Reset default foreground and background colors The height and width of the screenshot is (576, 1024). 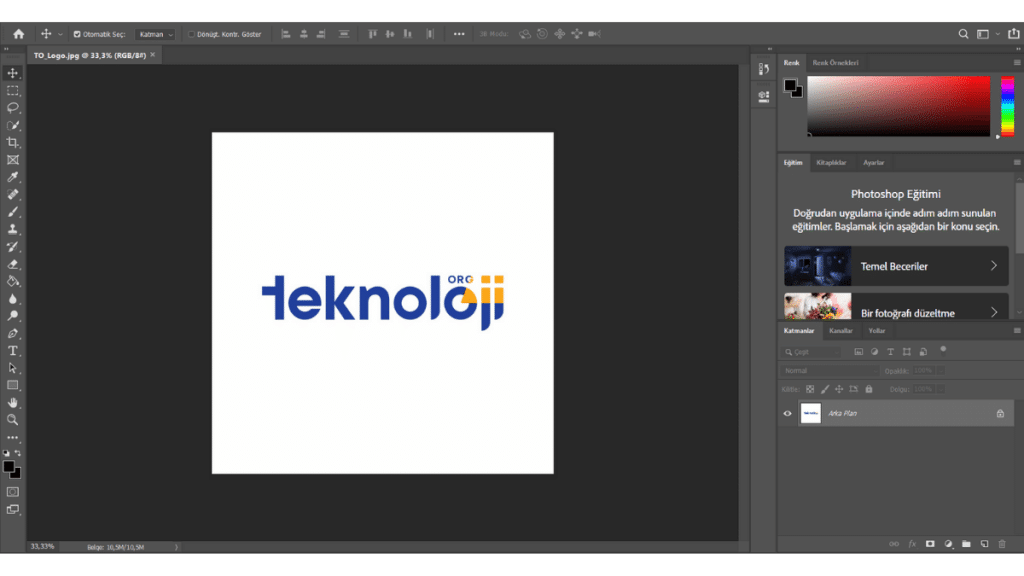point(7,453)
